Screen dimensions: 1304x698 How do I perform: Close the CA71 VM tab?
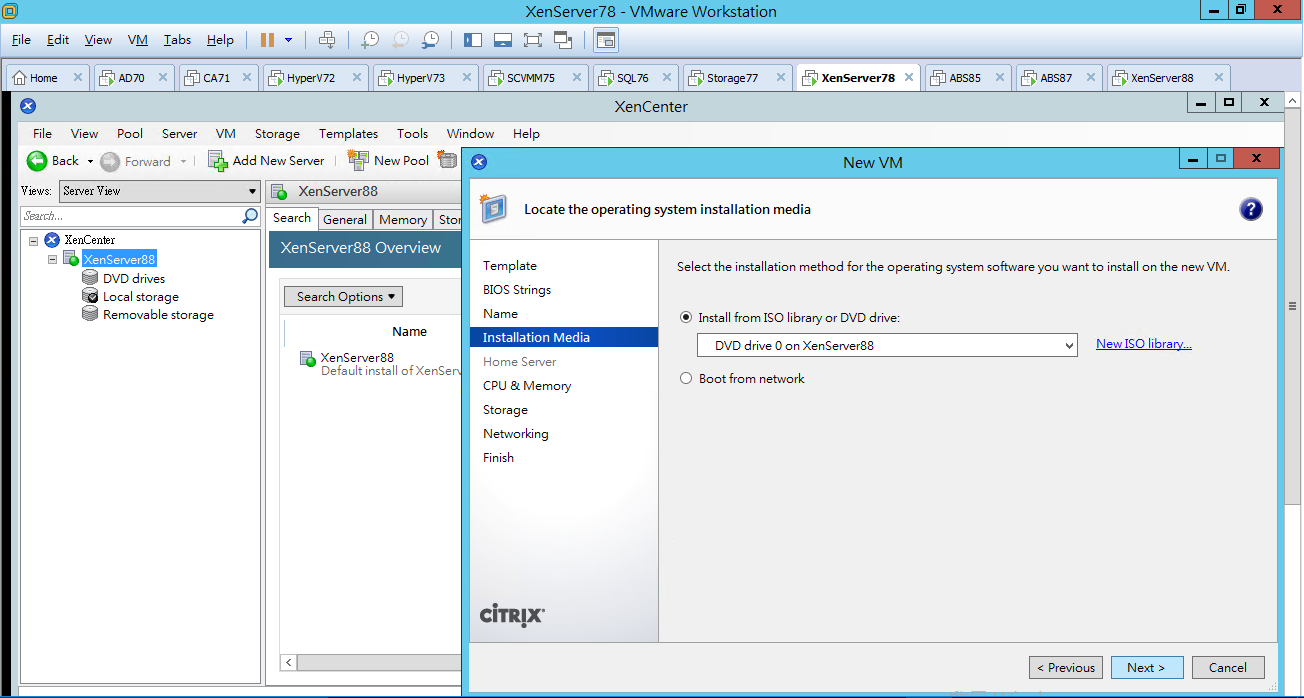[246, 78]
